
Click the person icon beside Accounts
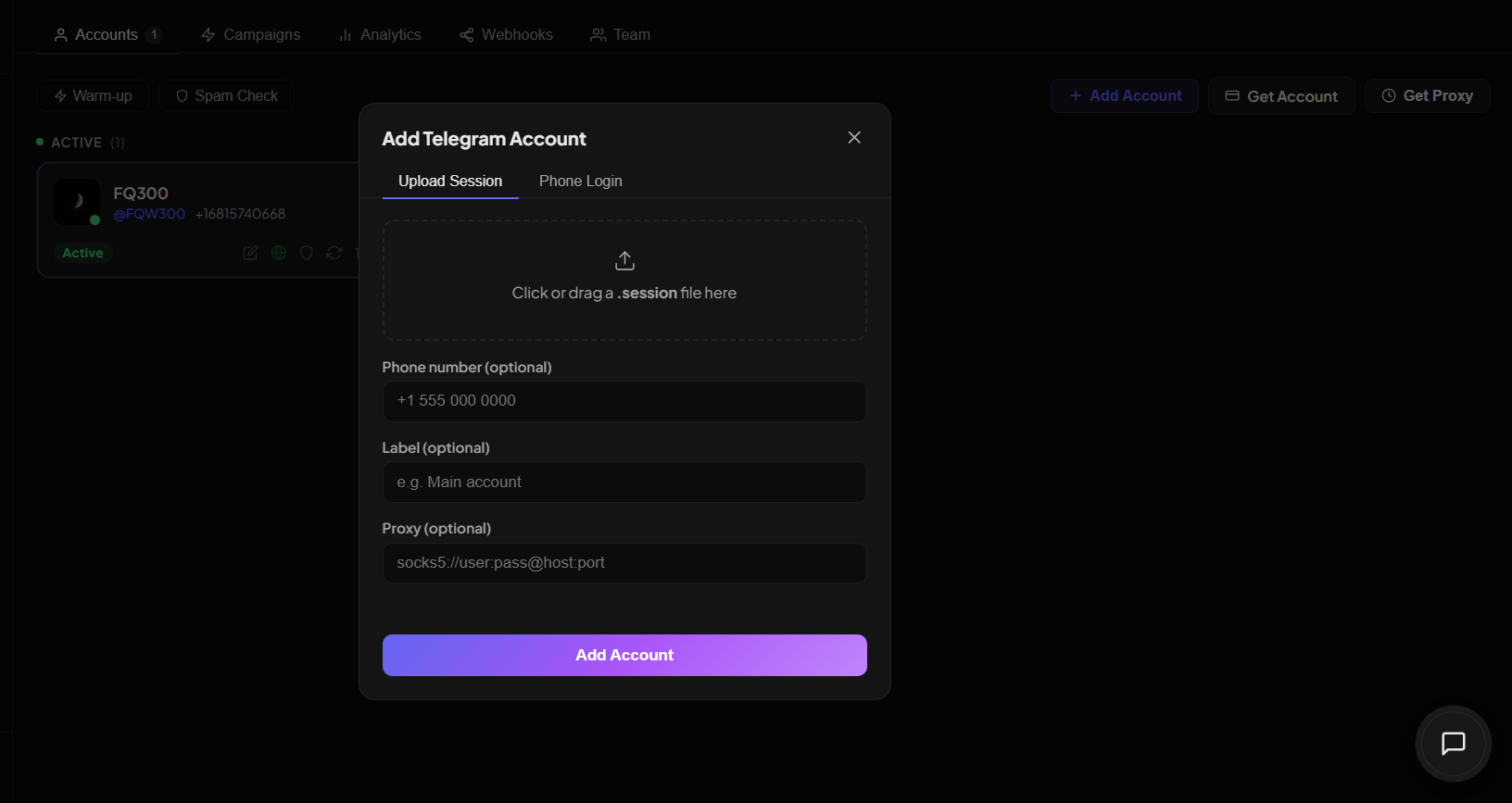tap(61, 35)
